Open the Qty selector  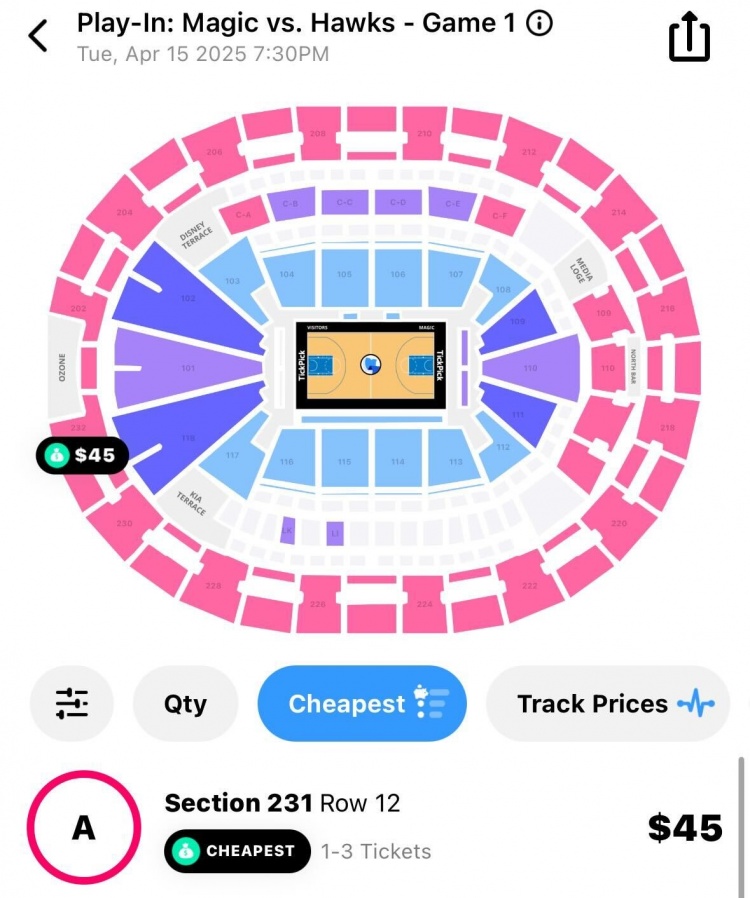tap(185, 703)
